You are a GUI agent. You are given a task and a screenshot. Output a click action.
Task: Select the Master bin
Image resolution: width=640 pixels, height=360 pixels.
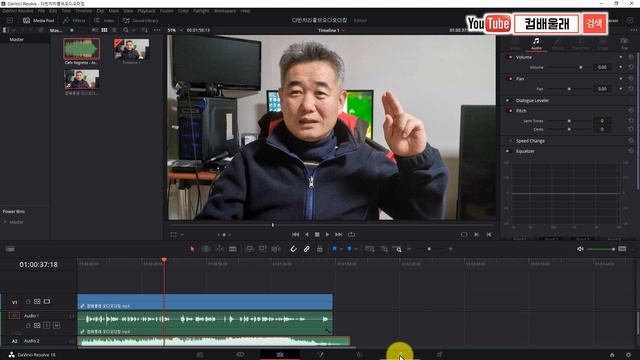[x=17, y=40]
